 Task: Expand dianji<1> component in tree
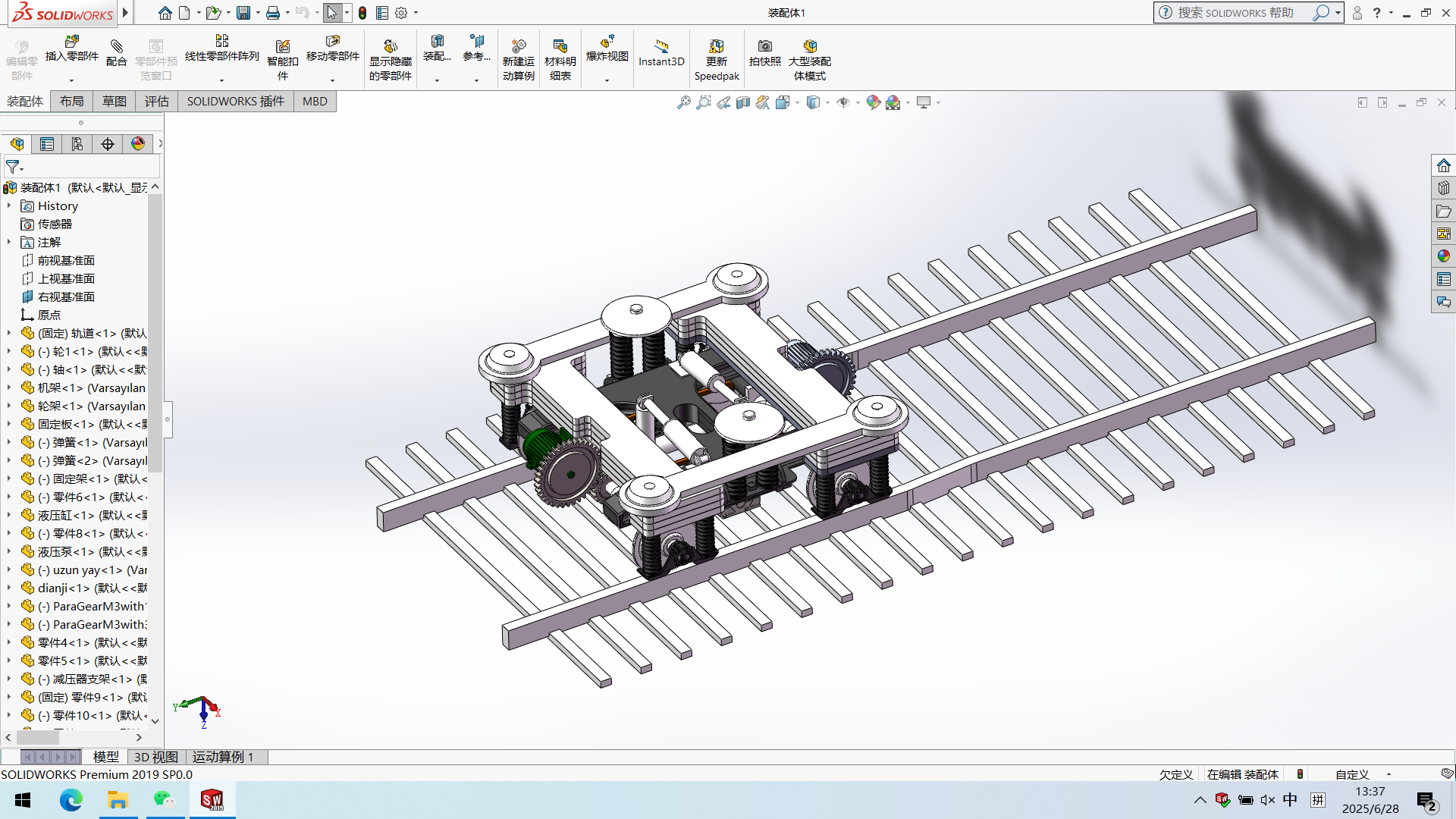9,588
